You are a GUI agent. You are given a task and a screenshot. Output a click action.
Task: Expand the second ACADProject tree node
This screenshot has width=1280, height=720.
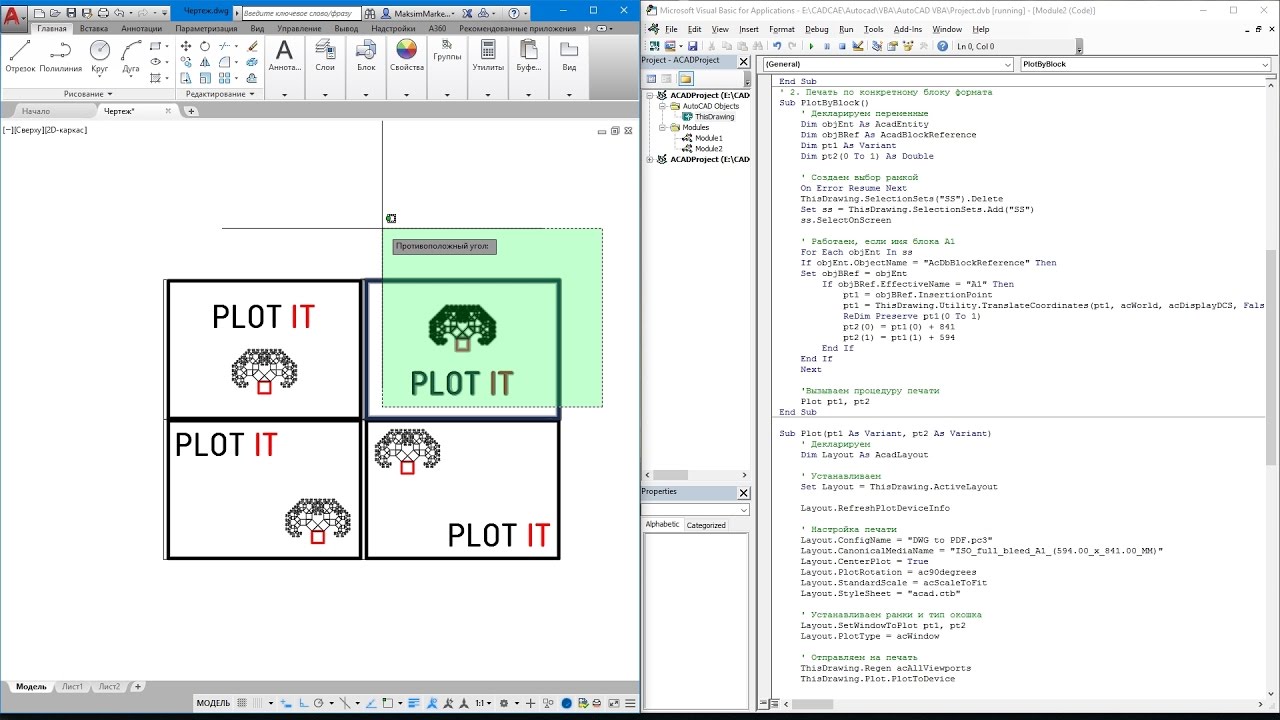point(650,160)
